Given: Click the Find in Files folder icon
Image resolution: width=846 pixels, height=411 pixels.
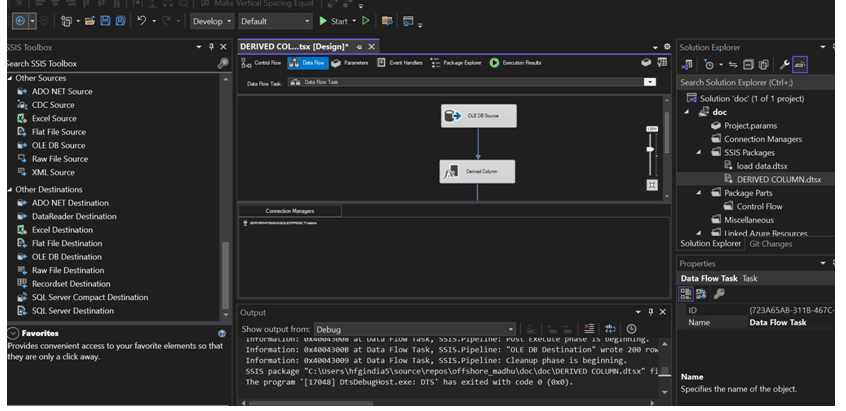Looking at the screenshot, I should click(387, 21).
